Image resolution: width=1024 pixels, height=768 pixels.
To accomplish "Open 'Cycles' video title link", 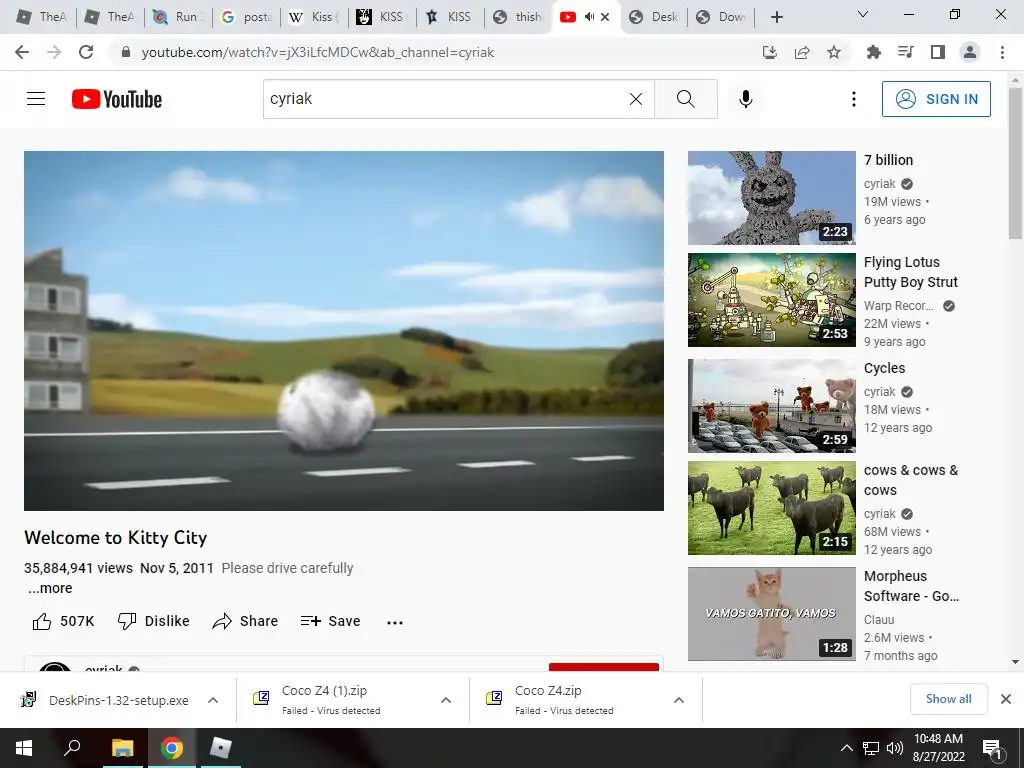I will point(884,368).
